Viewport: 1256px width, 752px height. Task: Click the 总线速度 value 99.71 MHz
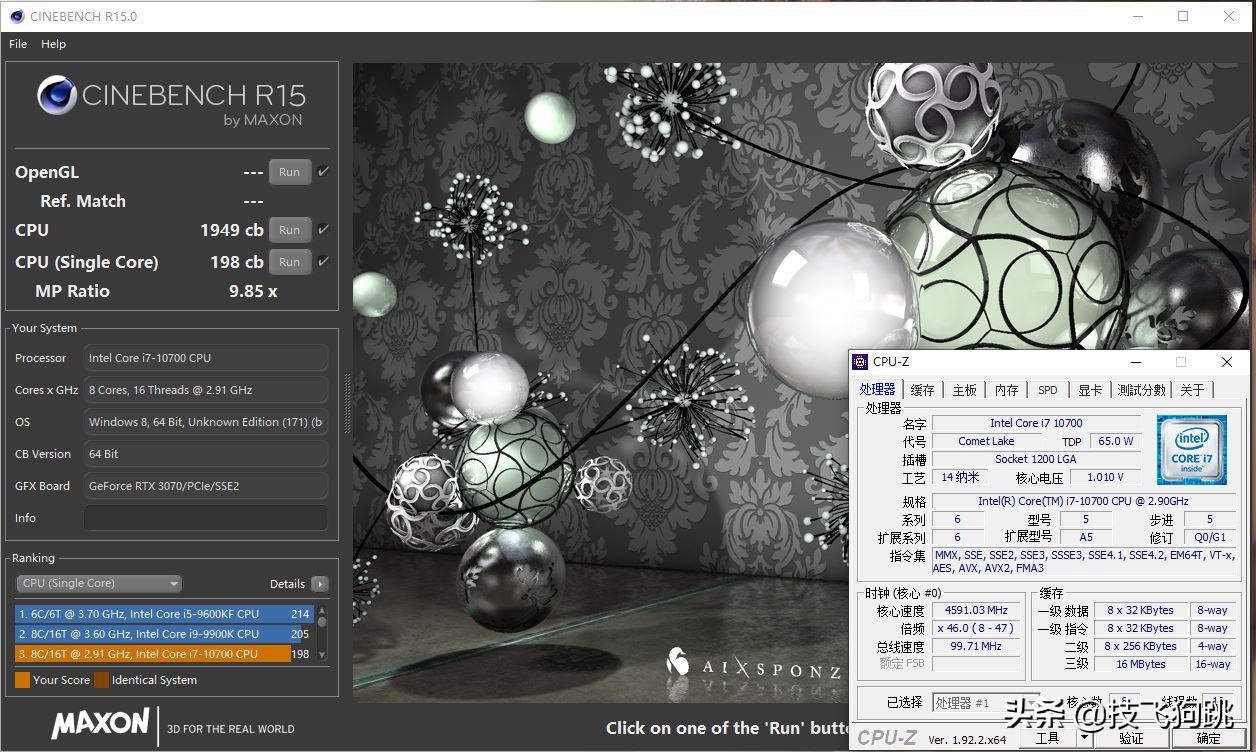coord(976,646)
